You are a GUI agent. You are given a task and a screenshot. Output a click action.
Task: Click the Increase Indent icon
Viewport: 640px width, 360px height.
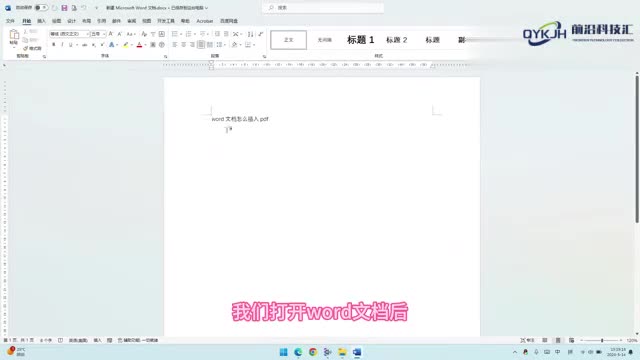tap(226, 34)
